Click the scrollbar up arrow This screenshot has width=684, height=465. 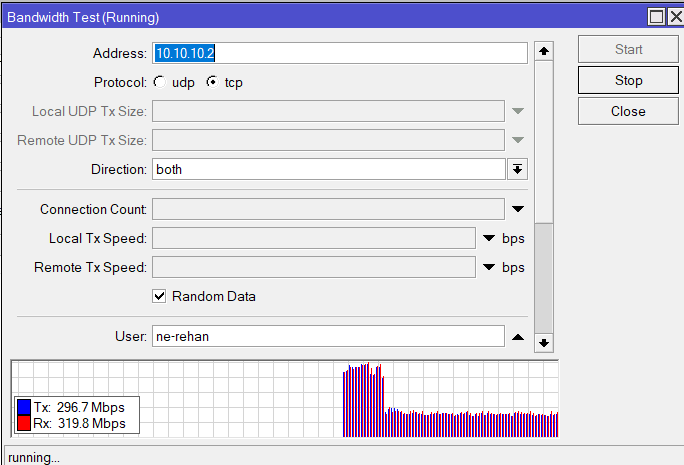(544, 51)
